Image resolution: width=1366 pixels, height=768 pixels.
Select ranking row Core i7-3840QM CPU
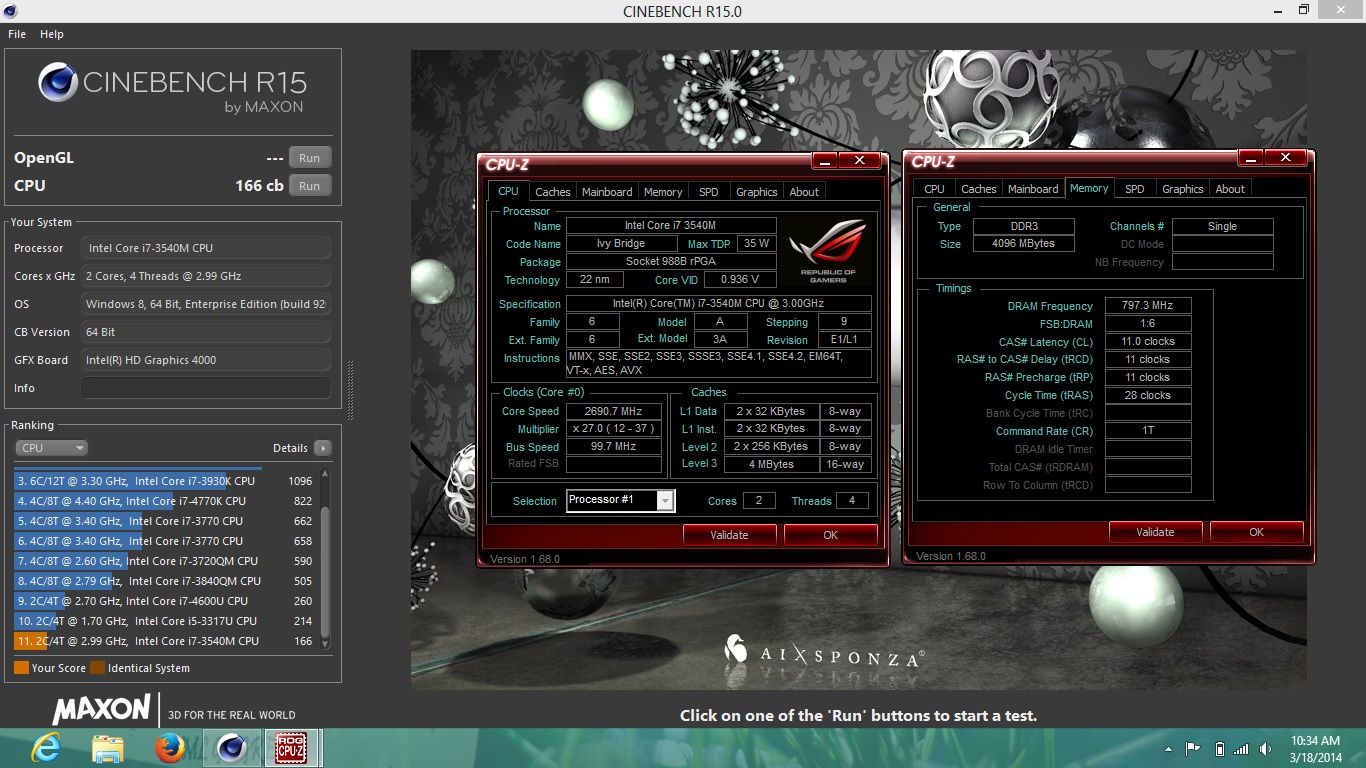[x=164, y=581]
